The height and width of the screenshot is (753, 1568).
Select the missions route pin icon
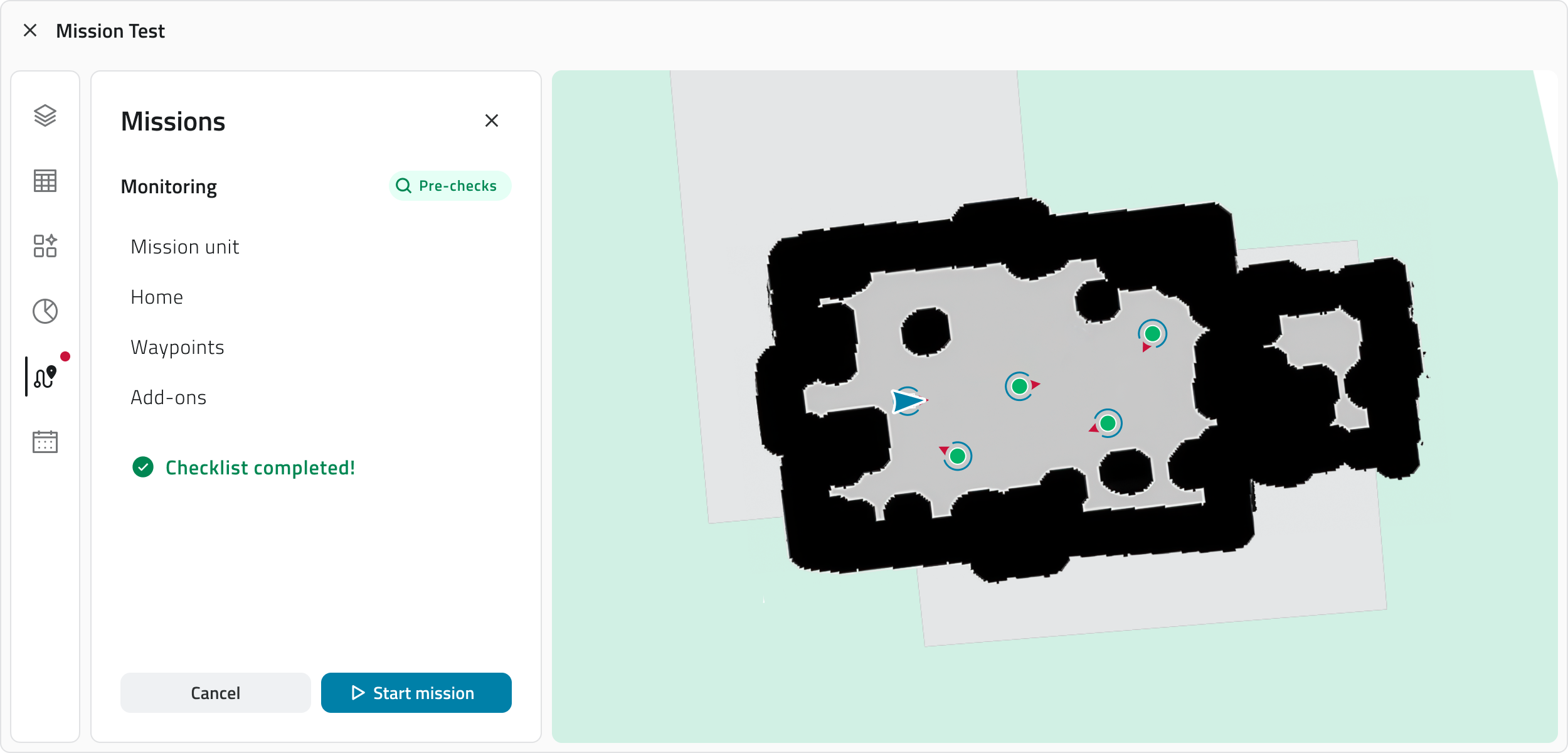[45, 376]
